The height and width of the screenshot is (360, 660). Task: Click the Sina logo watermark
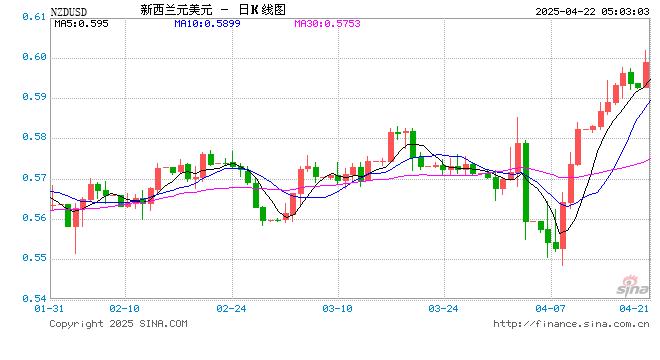pos(633,285)
